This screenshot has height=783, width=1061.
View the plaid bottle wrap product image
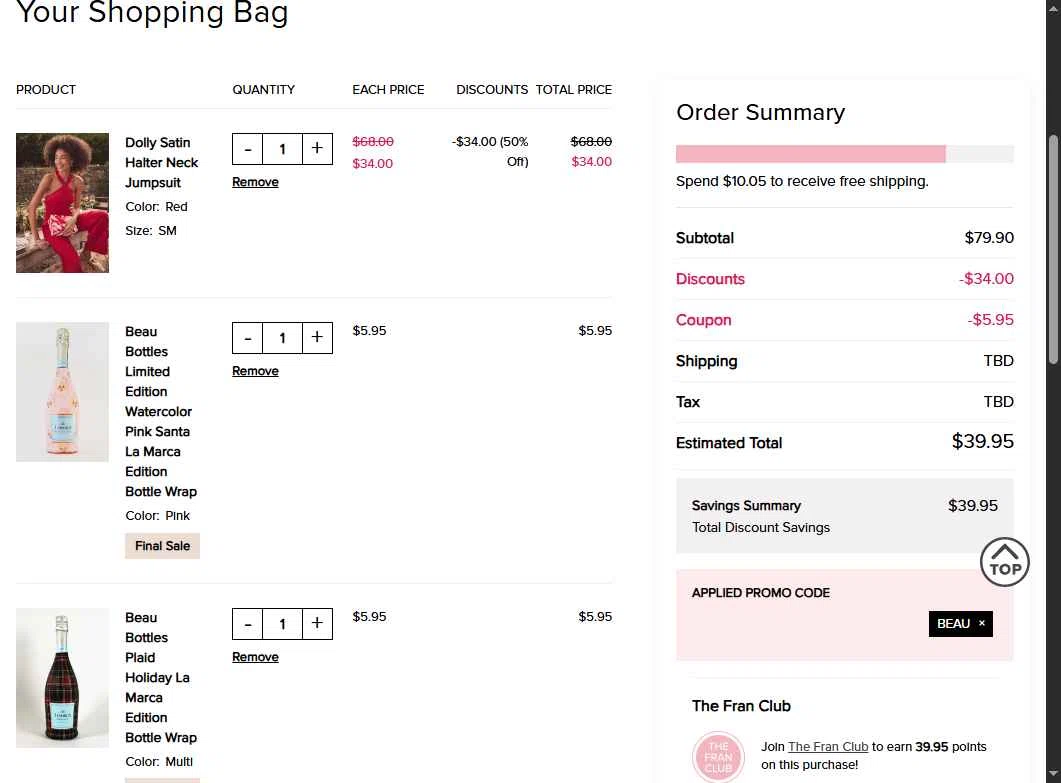click(x=62, y=678)
